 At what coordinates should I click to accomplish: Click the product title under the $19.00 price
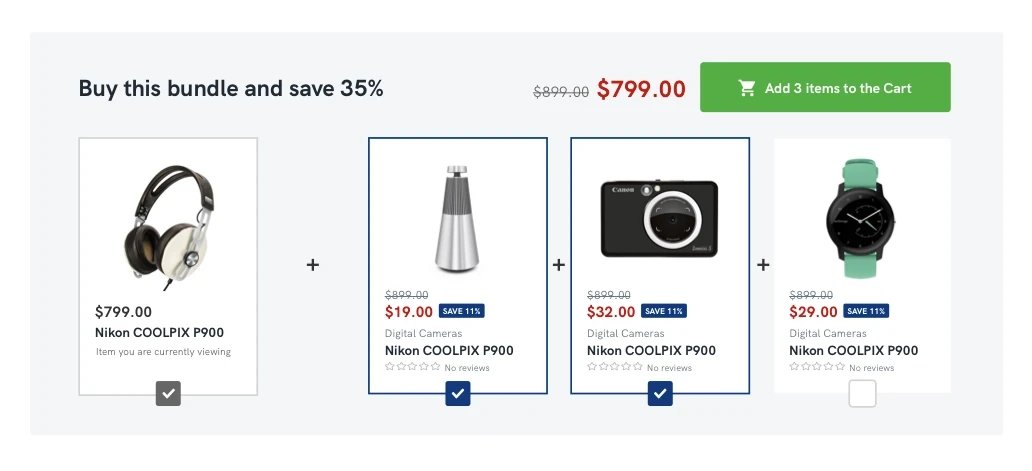449,351
